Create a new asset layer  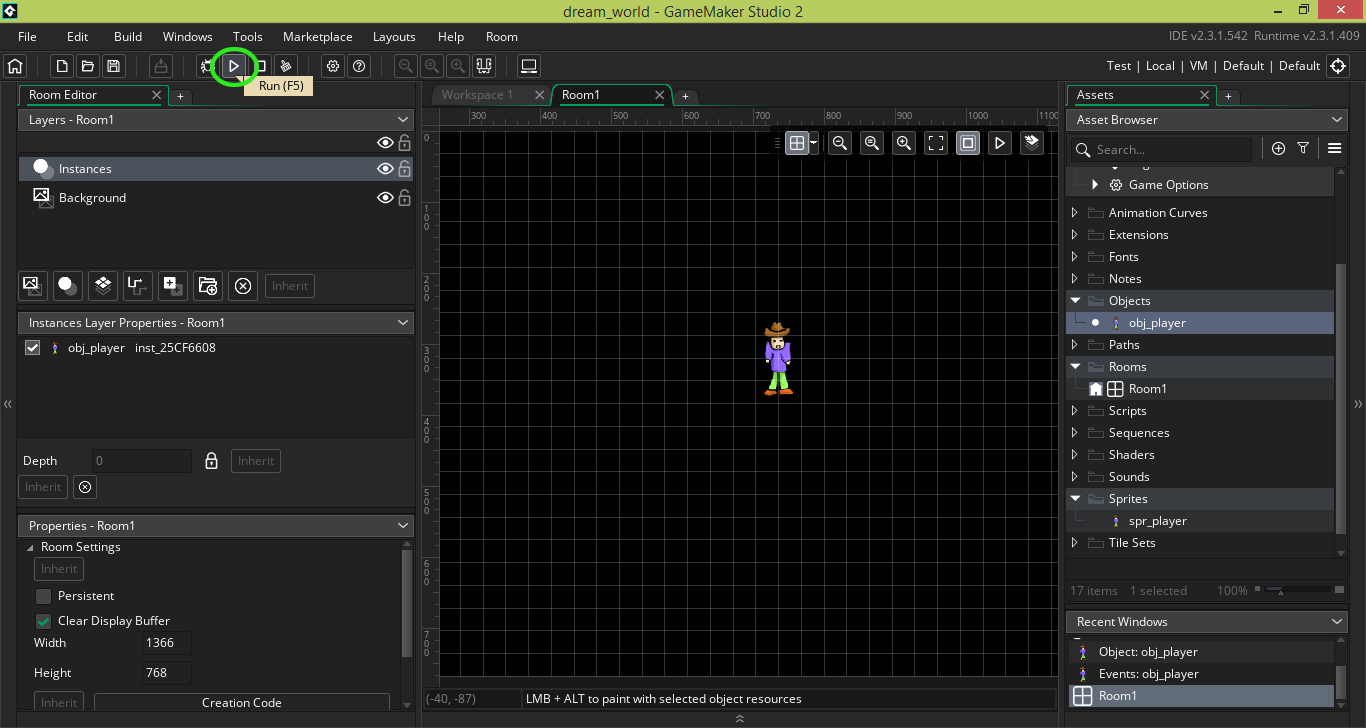click(x=172, y=285)
